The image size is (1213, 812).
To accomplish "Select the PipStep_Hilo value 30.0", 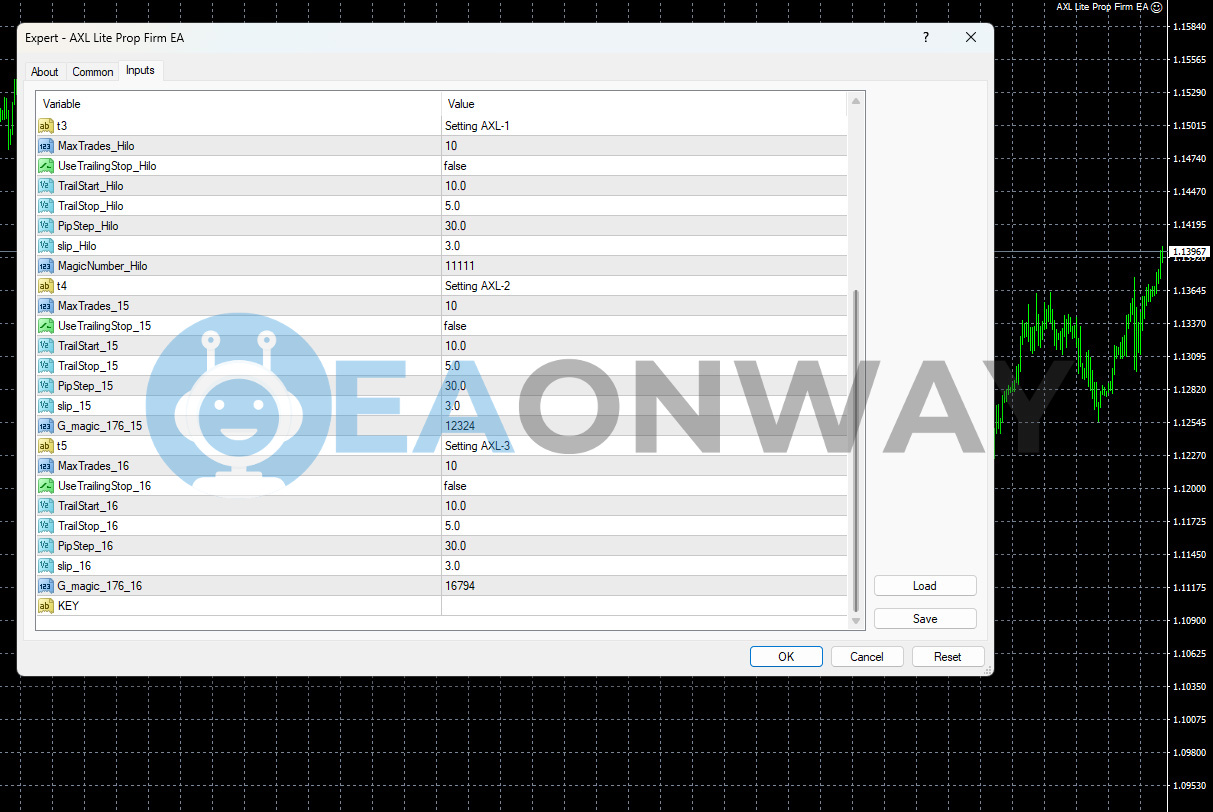I will point(456,226).
